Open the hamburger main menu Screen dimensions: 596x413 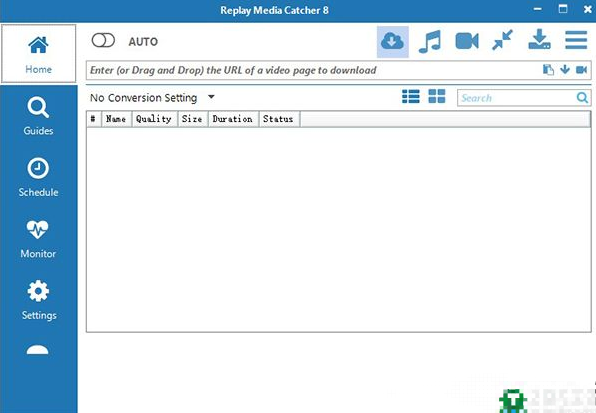click(x=576, y=40)
